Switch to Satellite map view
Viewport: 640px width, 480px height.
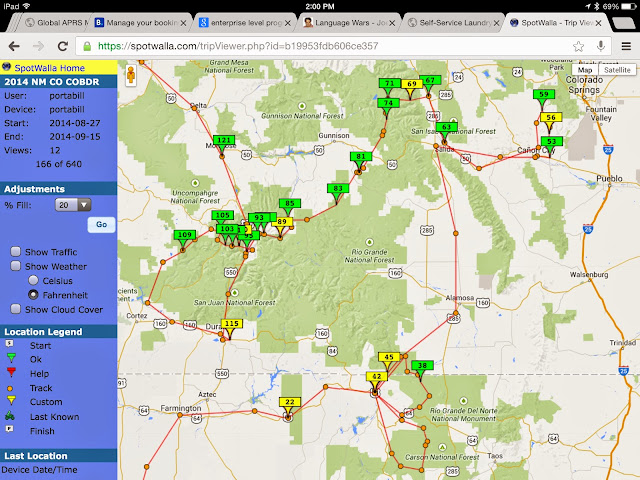click(617, 70)
